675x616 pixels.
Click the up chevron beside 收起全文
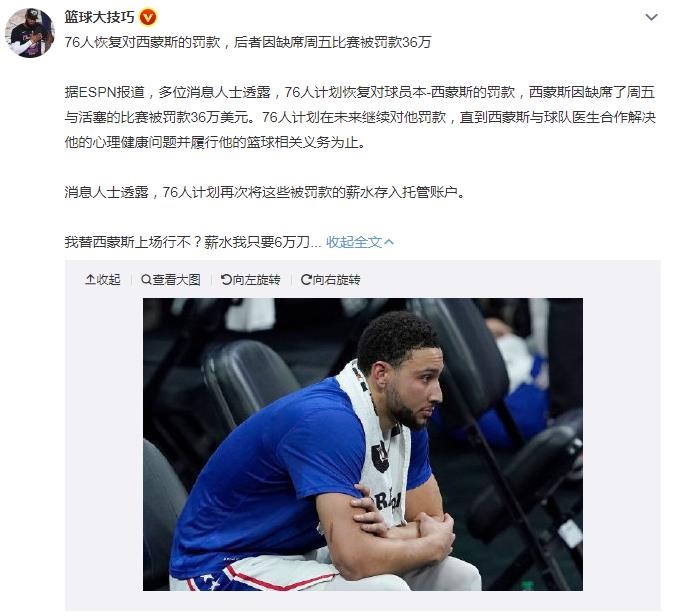click(x=389, y=242)
